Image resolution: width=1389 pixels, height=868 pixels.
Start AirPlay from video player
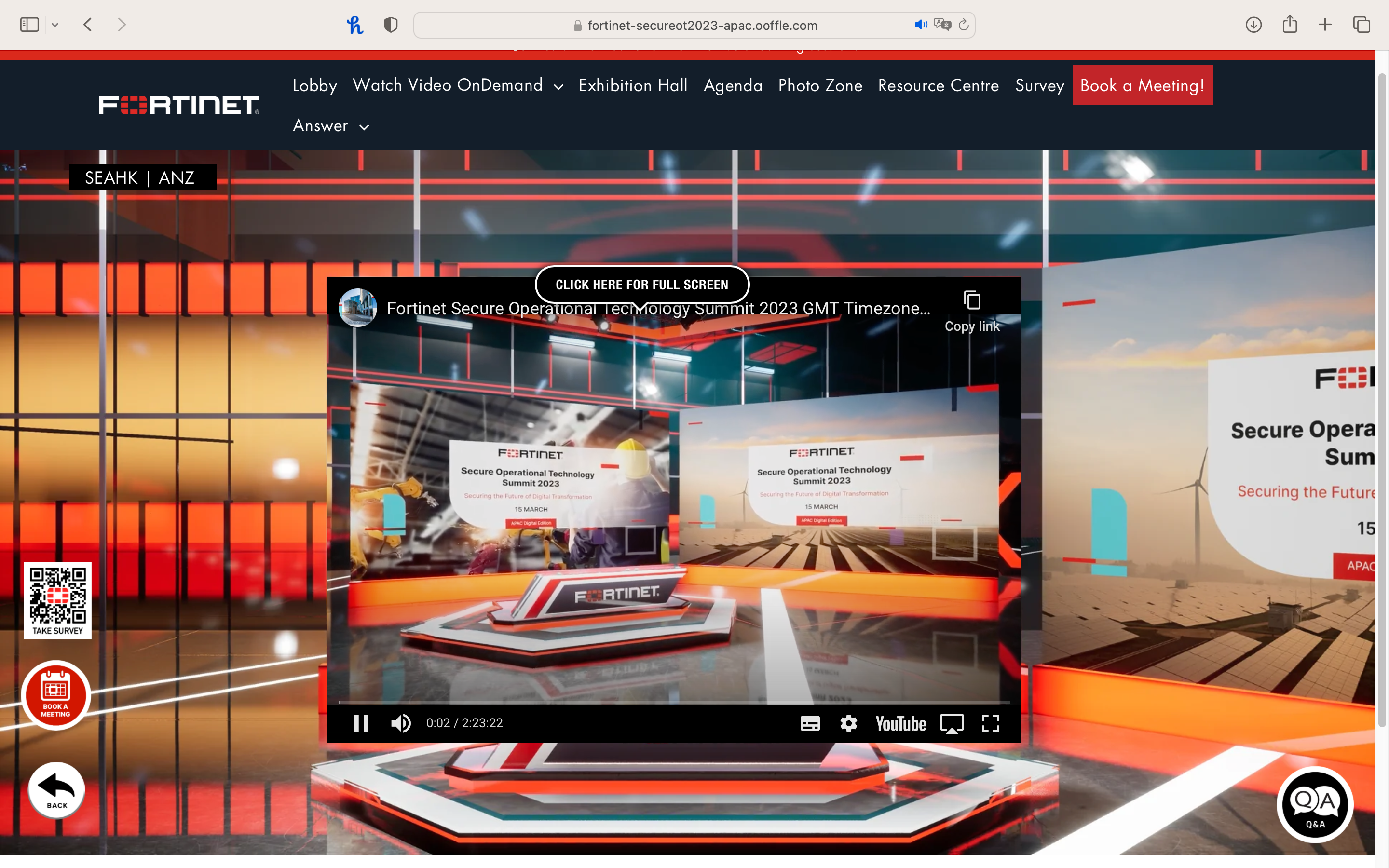click(952, 723)
